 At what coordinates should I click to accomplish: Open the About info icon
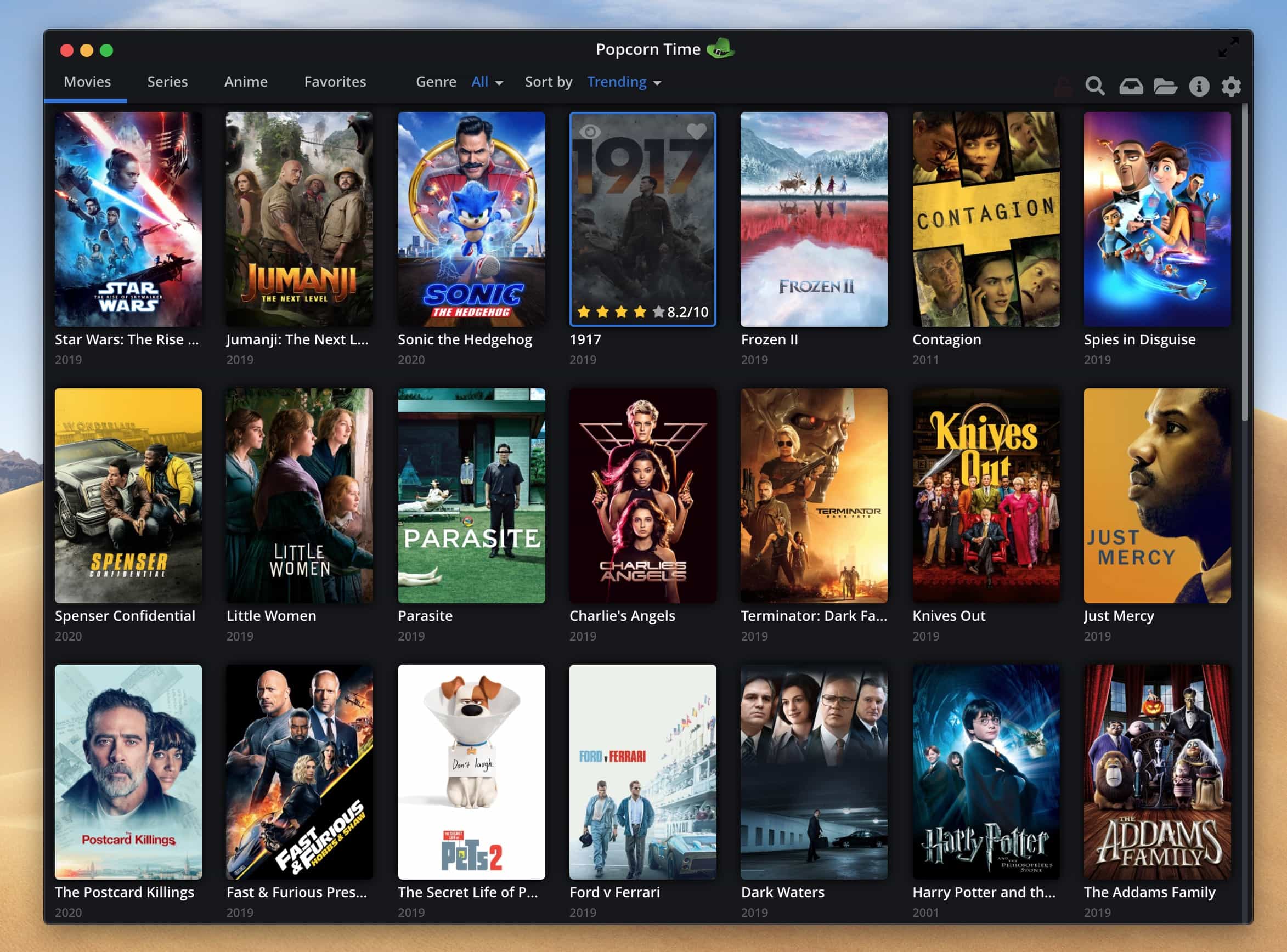pyautogui.click(x=1199, y=87)
